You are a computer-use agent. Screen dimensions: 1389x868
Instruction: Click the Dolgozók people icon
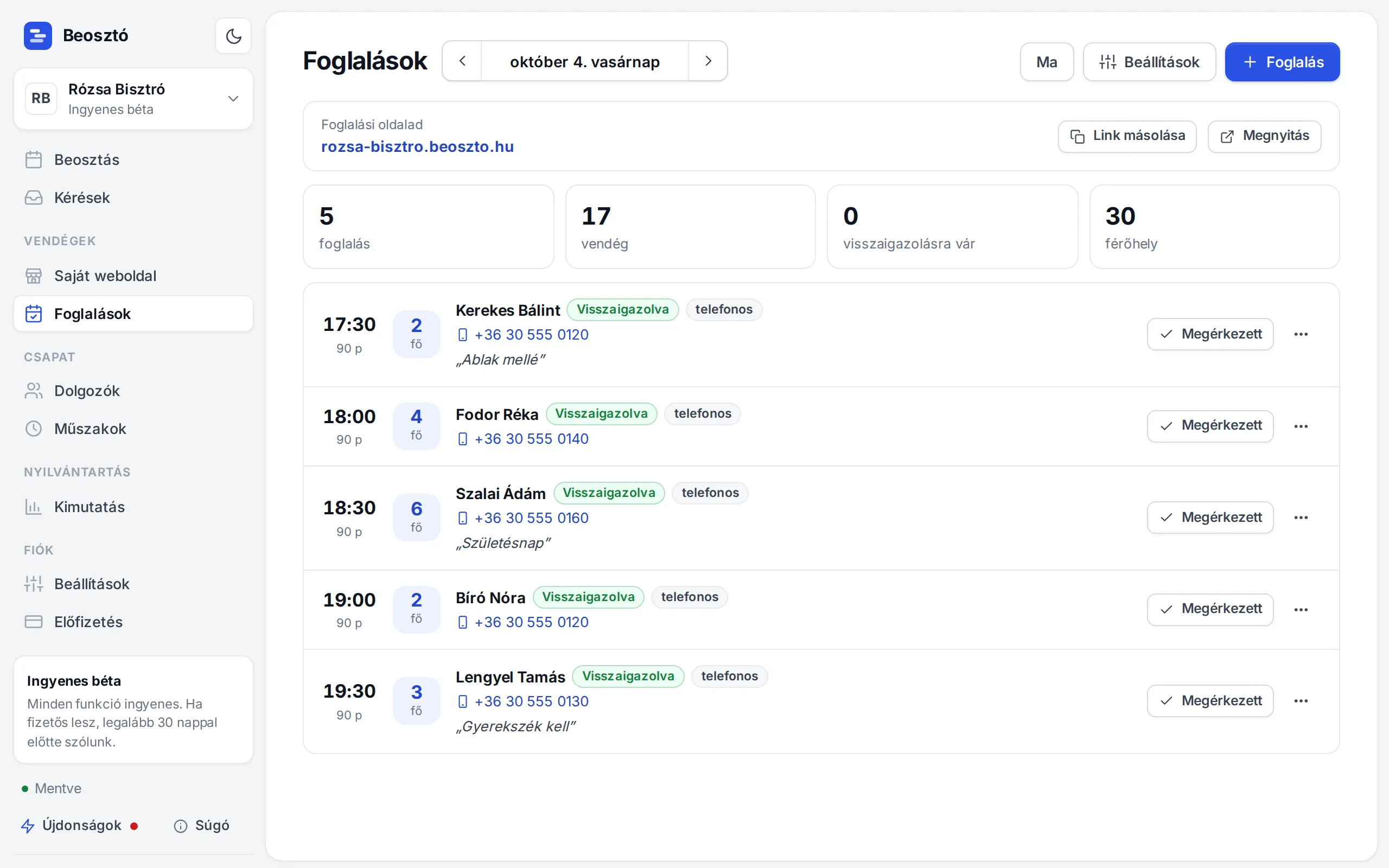(x=34, y=391)
